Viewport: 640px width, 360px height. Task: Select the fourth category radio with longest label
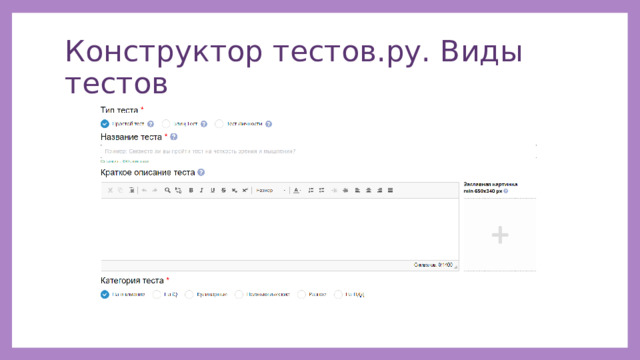[x=239, y=294]
